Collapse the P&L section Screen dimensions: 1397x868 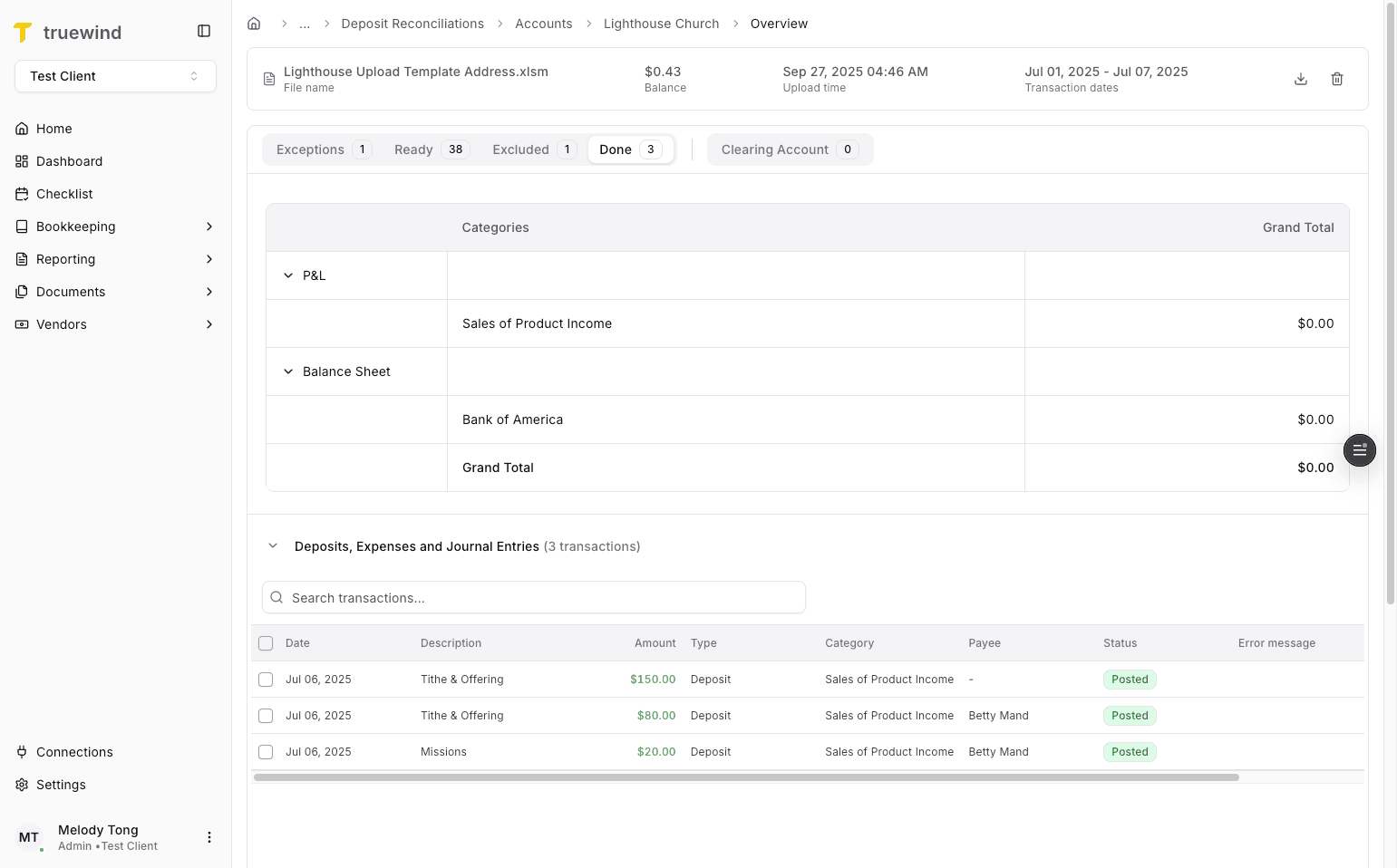click(287, 275)
